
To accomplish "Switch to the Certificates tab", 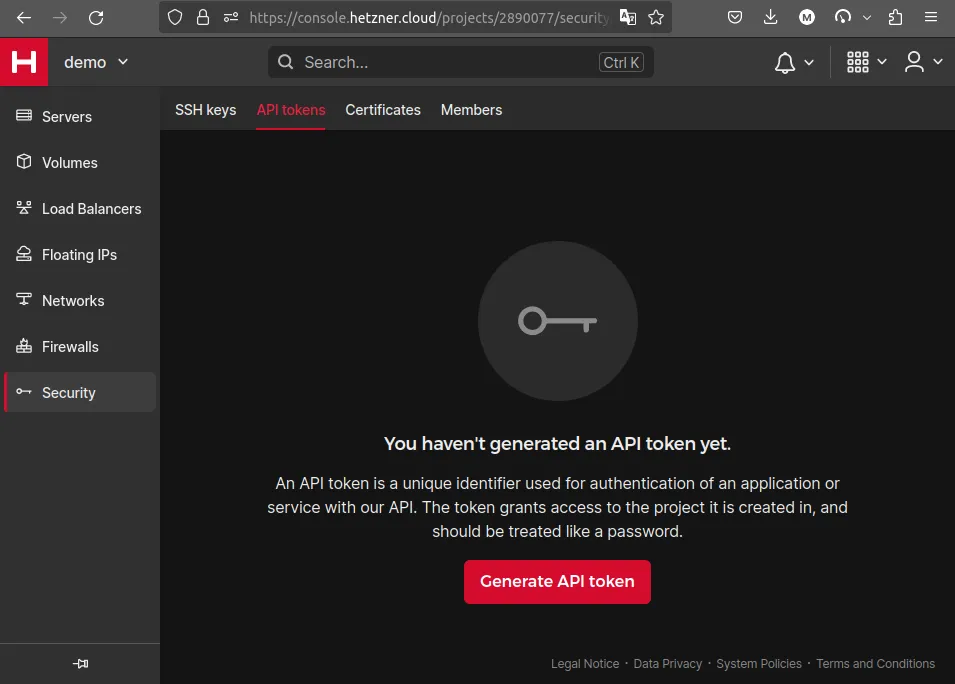I will click(x=383, y=110).
